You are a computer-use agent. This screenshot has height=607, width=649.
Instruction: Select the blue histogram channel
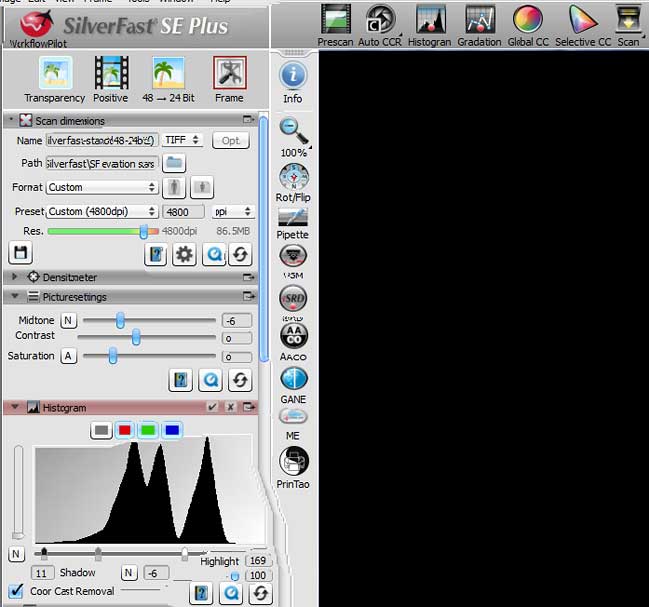point(172,430)
